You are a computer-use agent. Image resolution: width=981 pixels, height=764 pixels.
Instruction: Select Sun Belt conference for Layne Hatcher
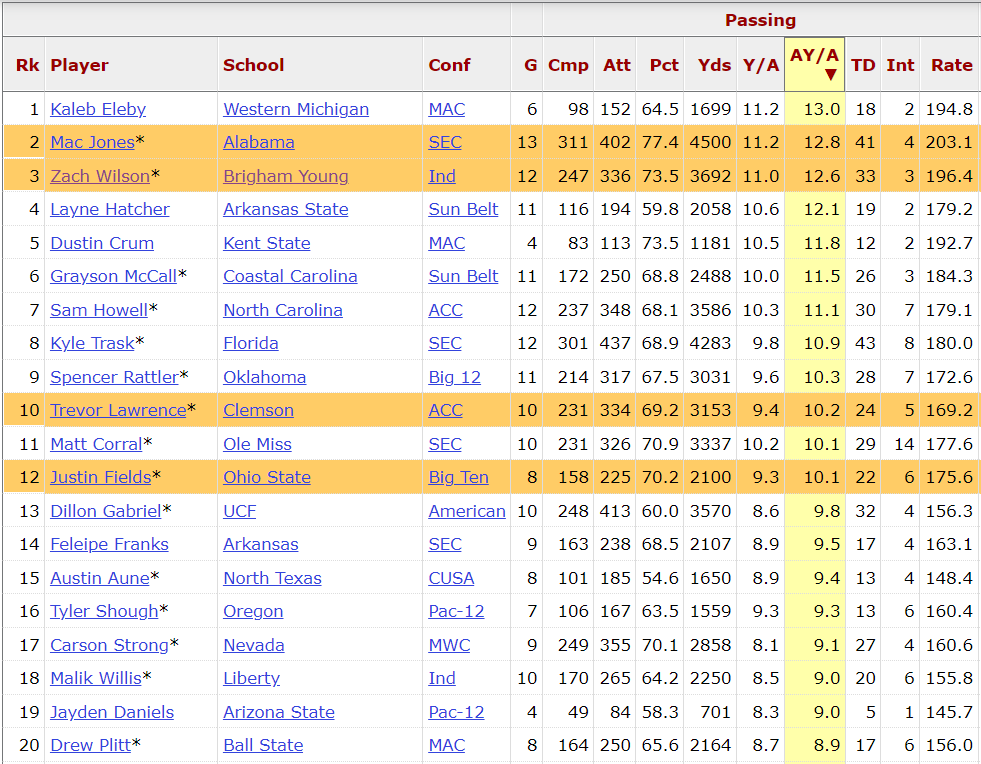tap(463, 209)
